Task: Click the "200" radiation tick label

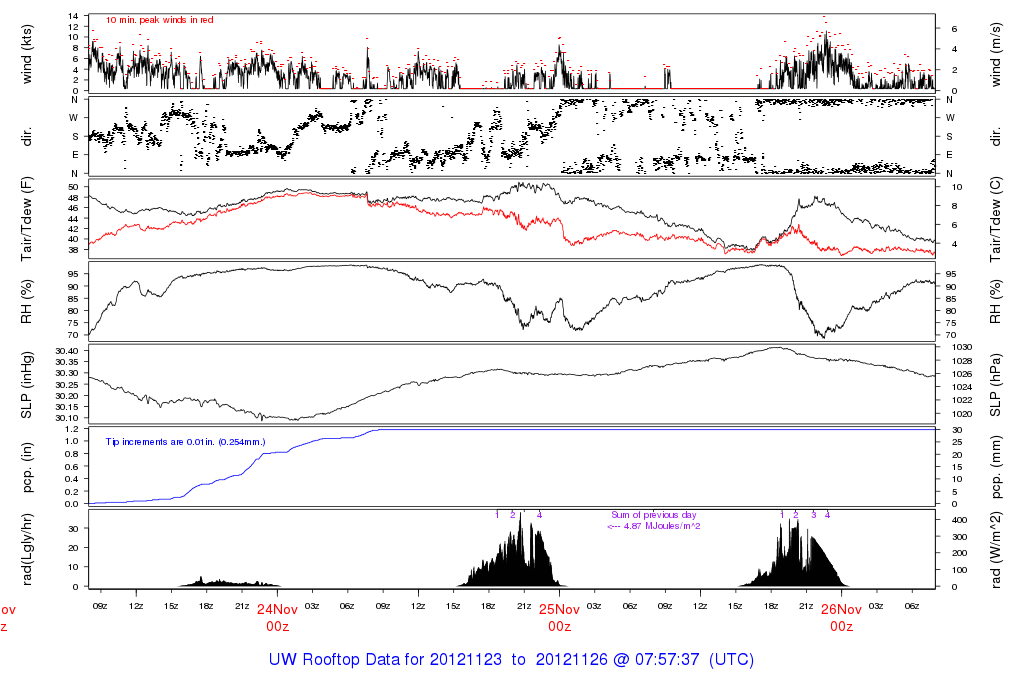Action: click(x=959, y=553)
